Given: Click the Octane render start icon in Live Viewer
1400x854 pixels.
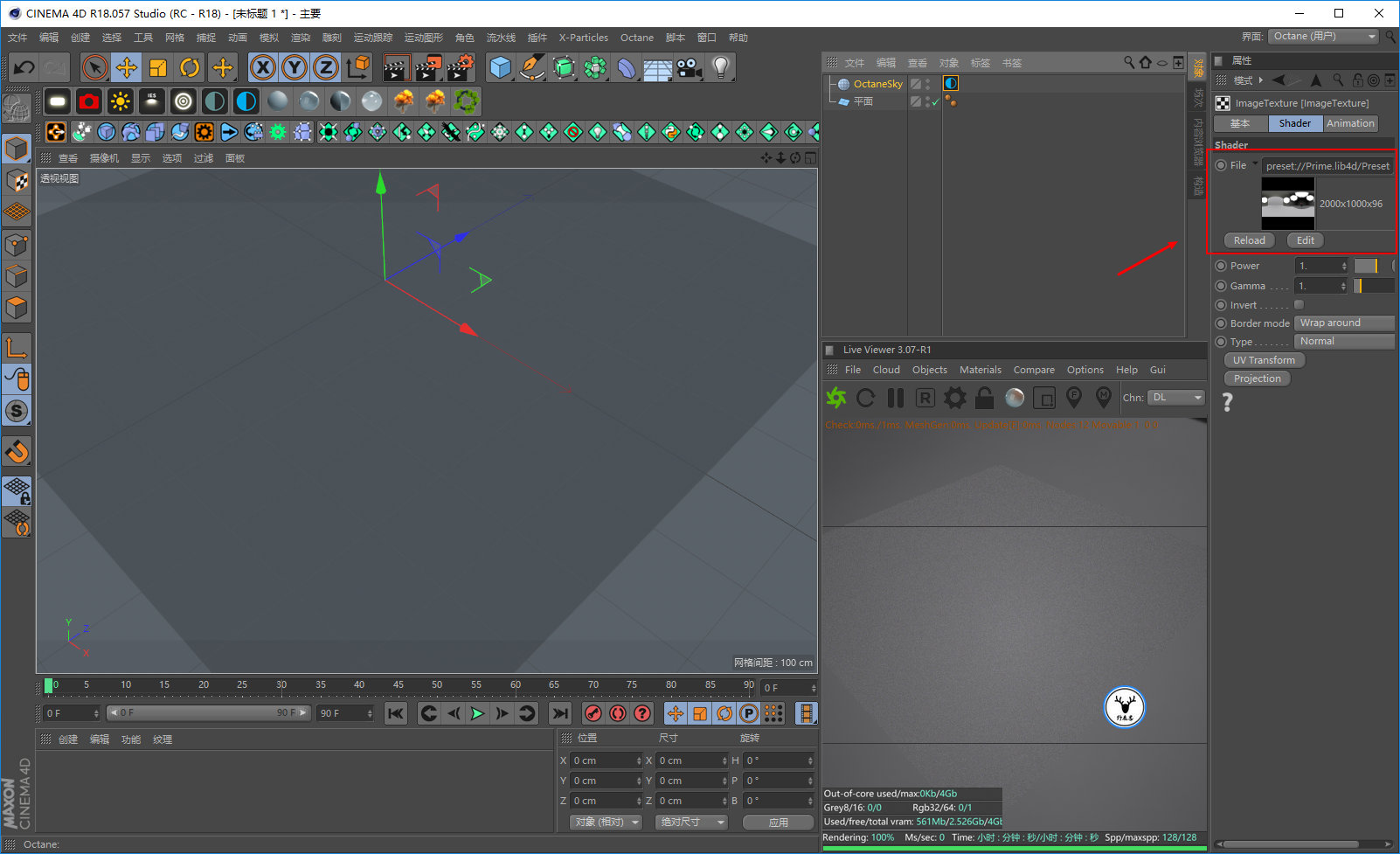Looking at the screenshot, I should 836,398.
